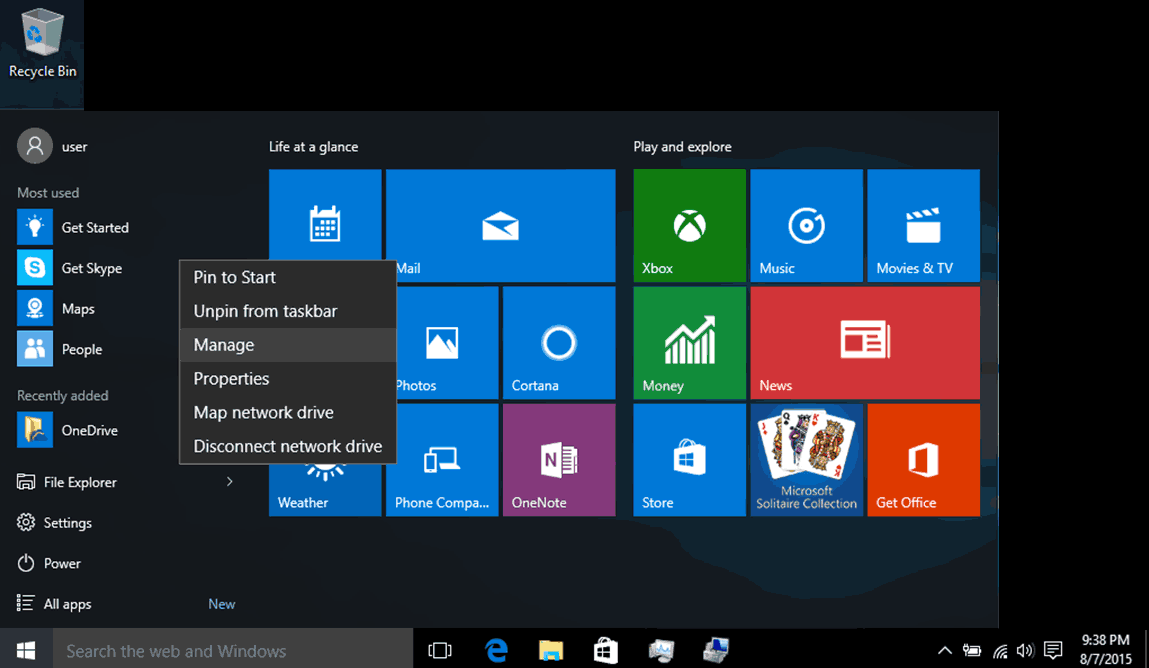Click the monitor app icon on the taskbar
This screenshot has width=1149, height=668.
coord(661,650)
